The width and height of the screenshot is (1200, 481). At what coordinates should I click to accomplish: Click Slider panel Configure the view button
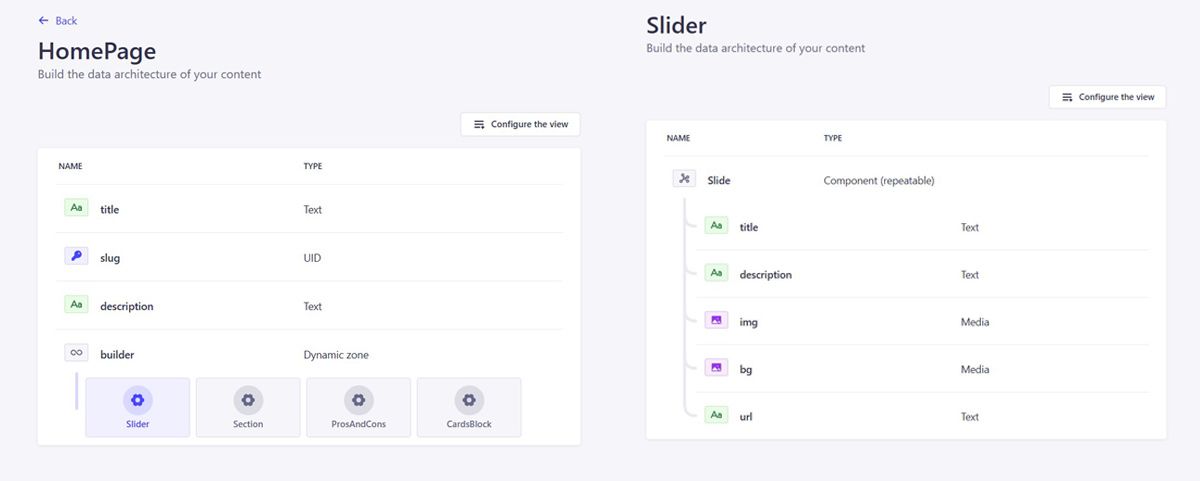1107,97
